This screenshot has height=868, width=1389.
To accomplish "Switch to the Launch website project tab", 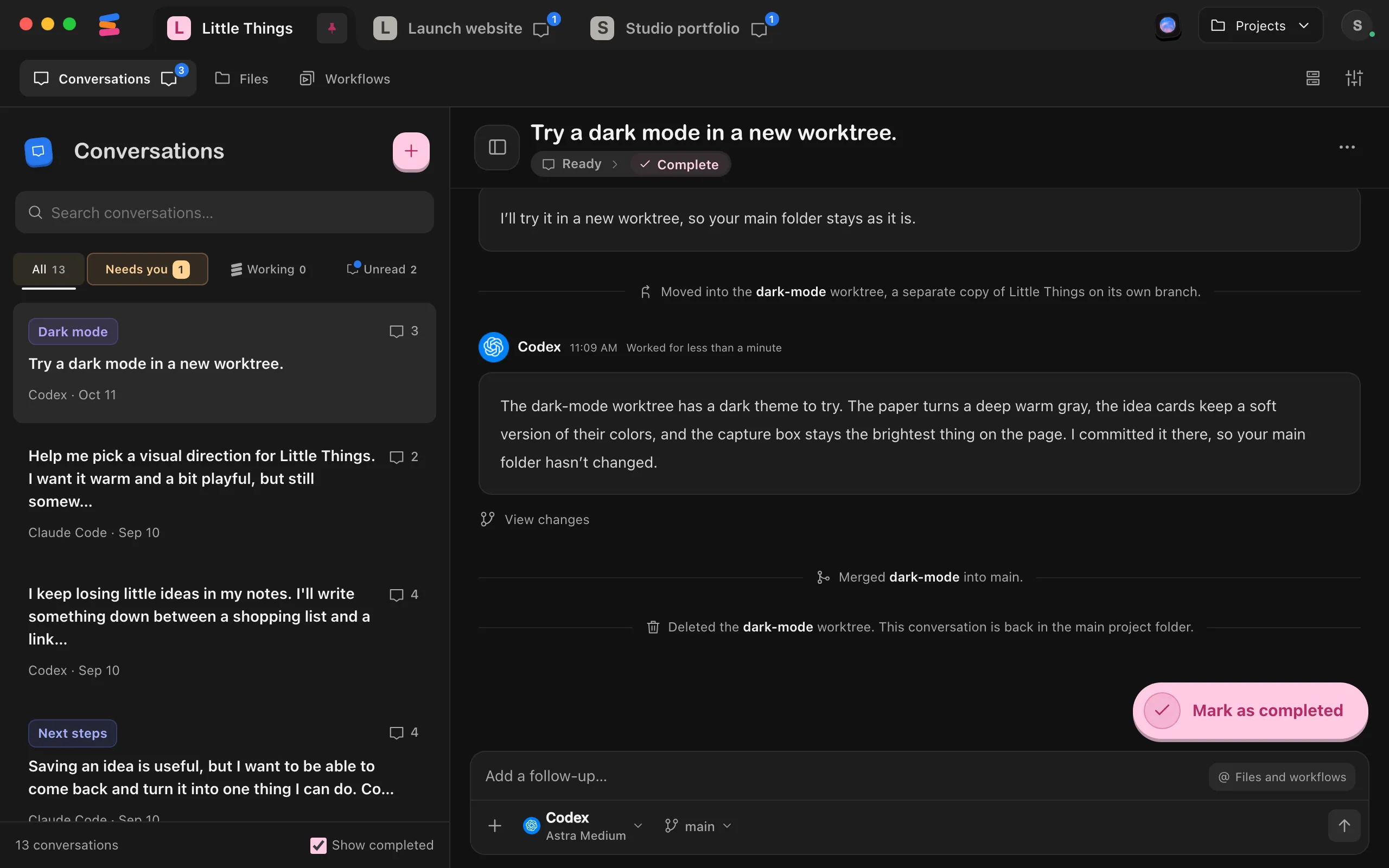I will pos(464,28).
